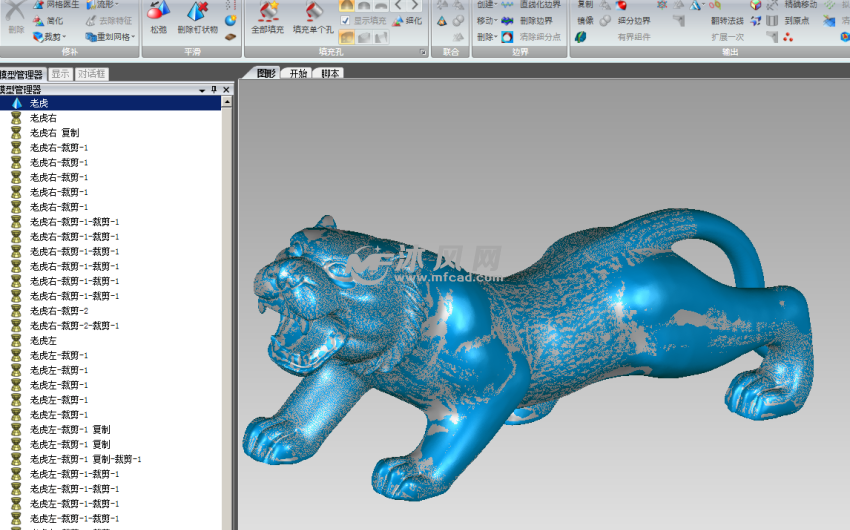Click the 删除边界 (Delete Boundary) icon
Screen dimensions: 850x530
[x=527, y=20]
